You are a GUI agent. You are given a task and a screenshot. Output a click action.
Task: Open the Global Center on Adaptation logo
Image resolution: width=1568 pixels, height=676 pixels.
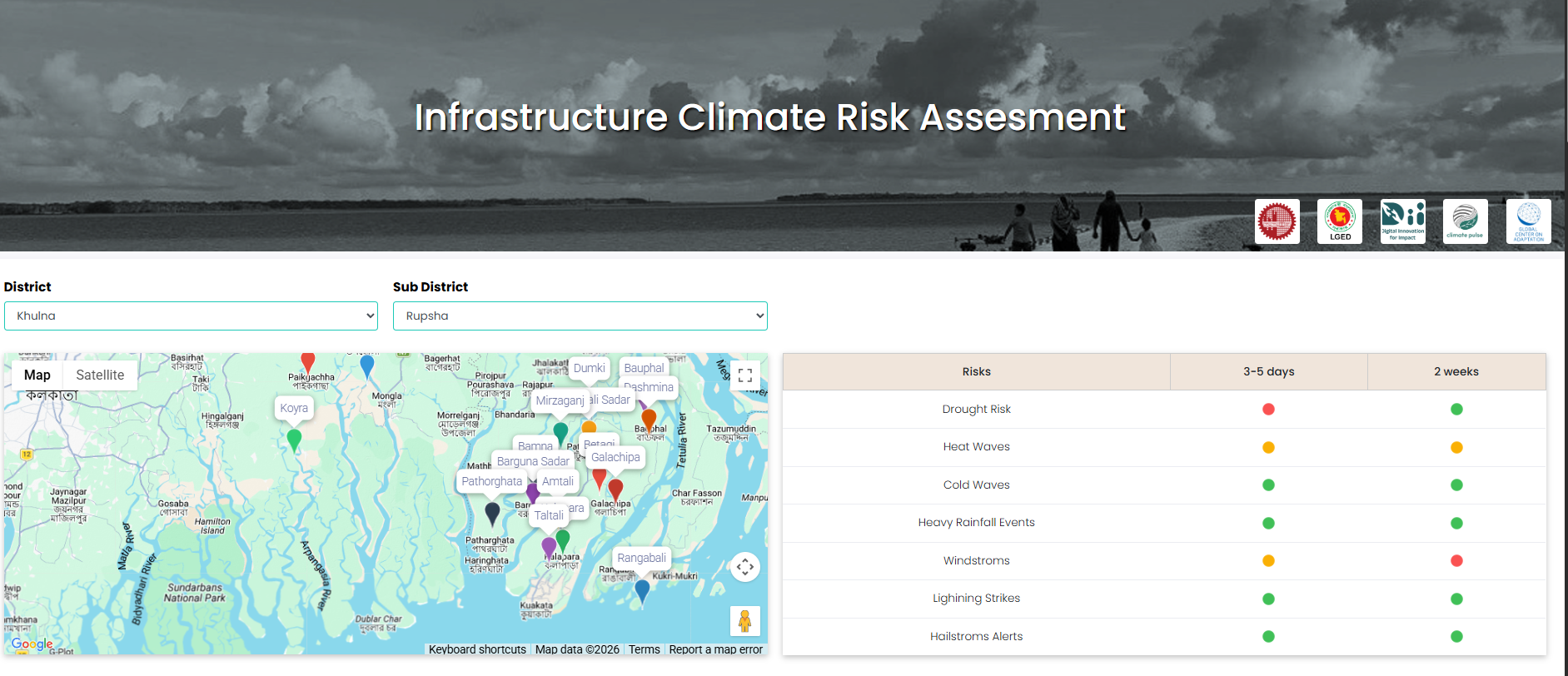pos(1529,221)
